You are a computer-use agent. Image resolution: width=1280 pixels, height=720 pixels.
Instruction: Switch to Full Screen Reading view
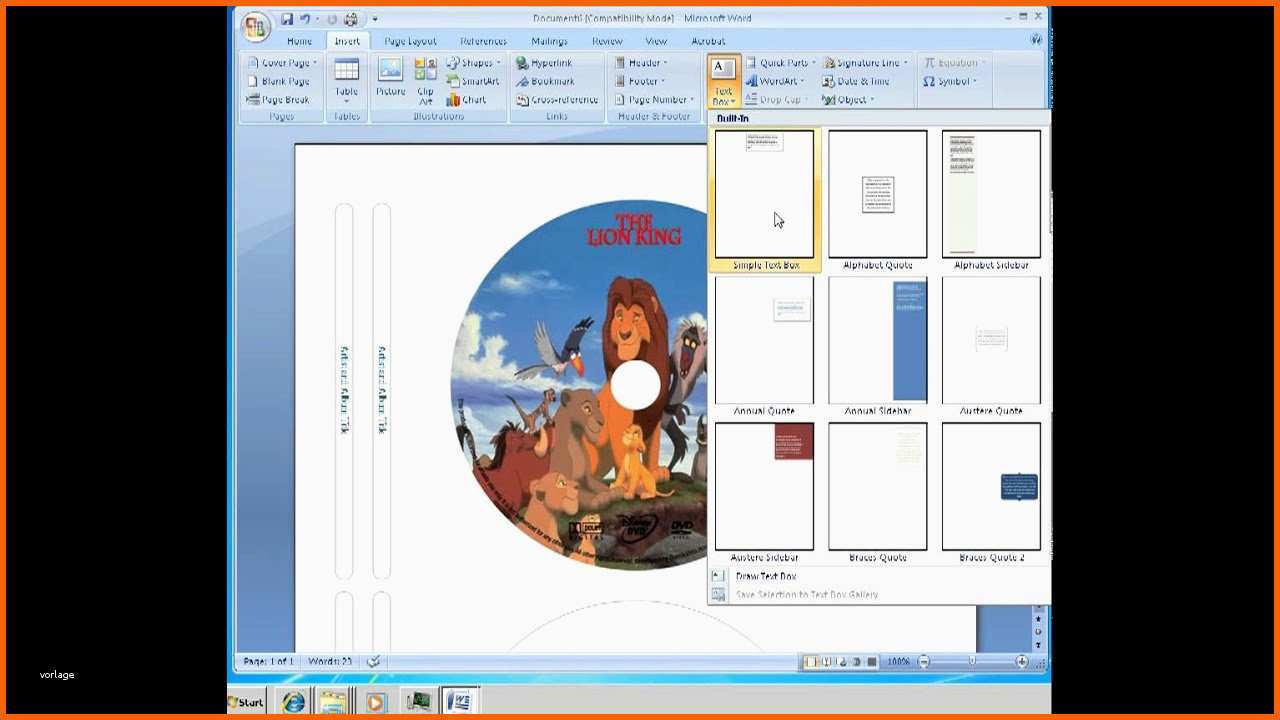(x=826, y=662)
